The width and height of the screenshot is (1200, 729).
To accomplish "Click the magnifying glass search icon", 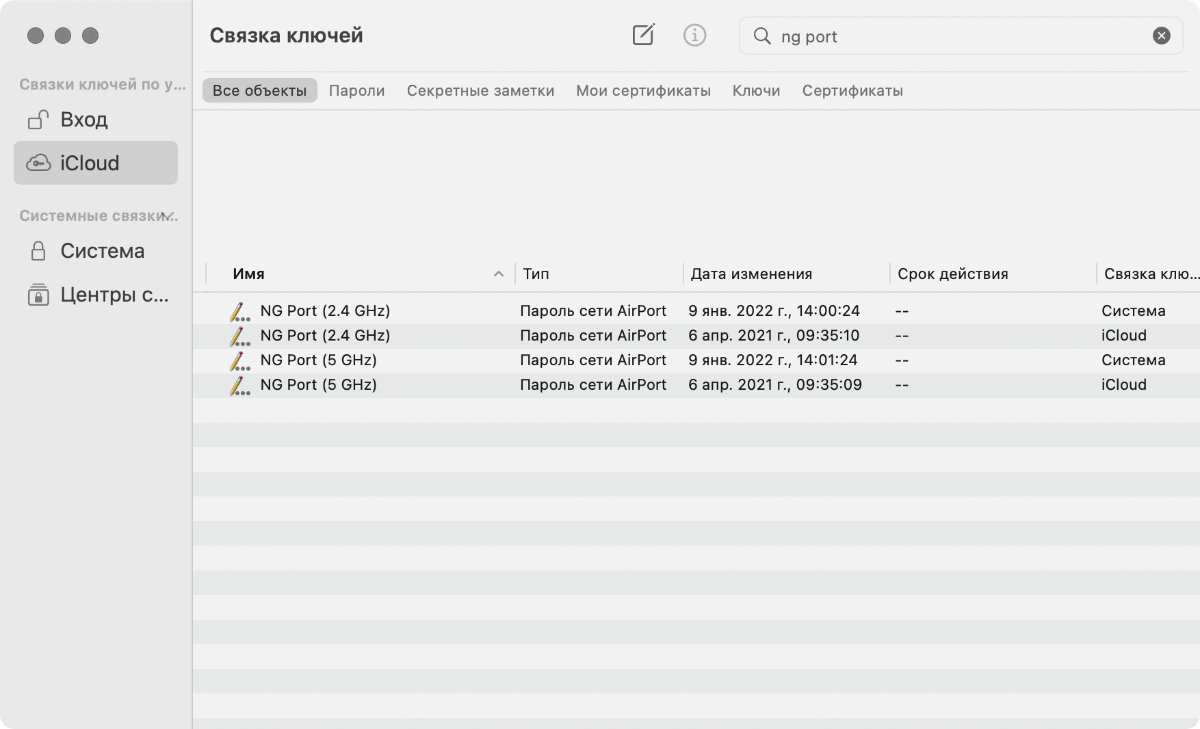I will (x=762, y=36).
